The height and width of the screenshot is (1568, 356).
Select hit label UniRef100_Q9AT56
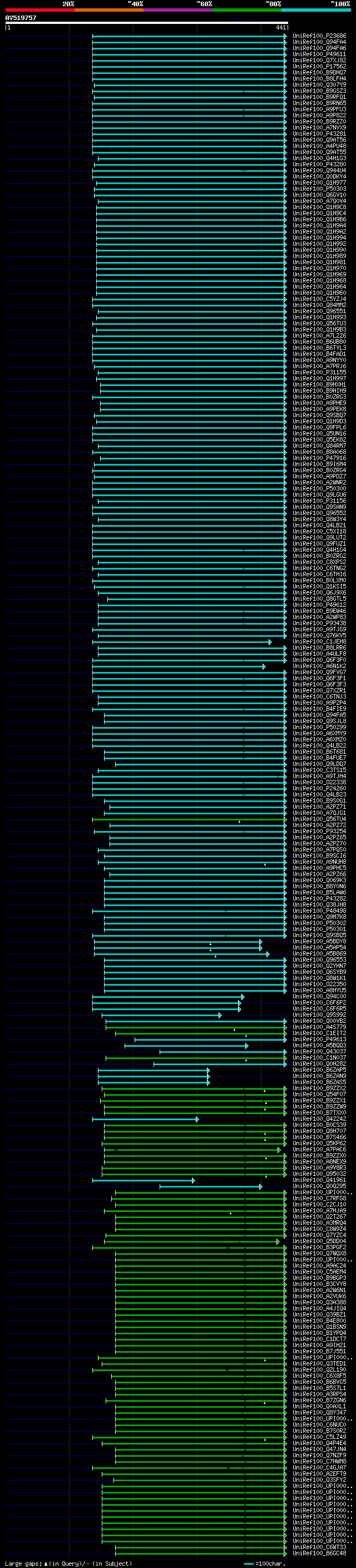[319, 140]
